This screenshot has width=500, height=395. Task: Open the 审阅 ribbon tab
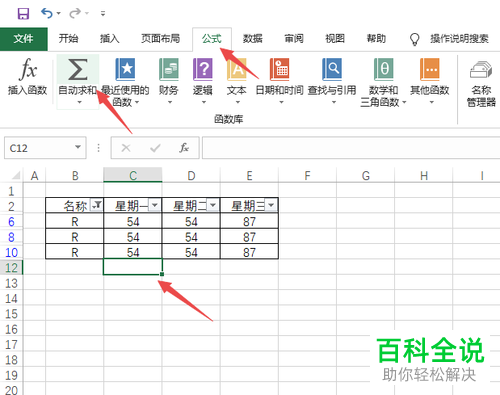point(294,39)
